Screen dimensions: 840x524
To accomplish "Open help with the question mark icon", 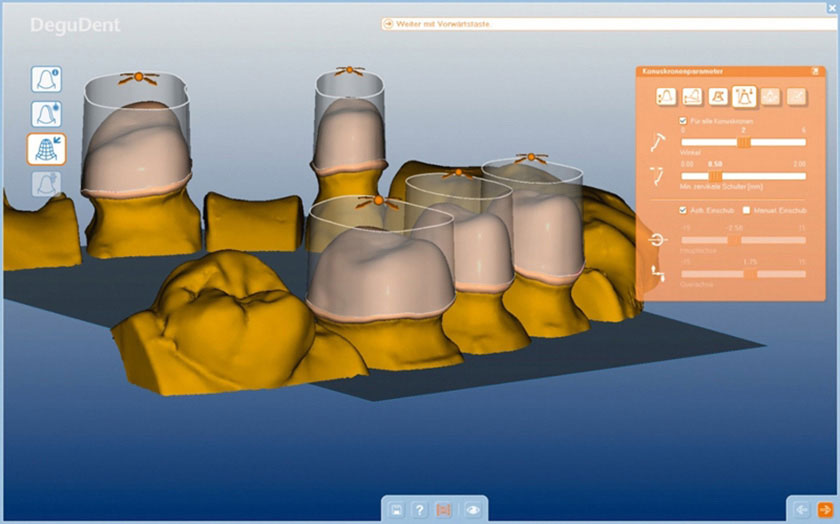I will 419,510.
